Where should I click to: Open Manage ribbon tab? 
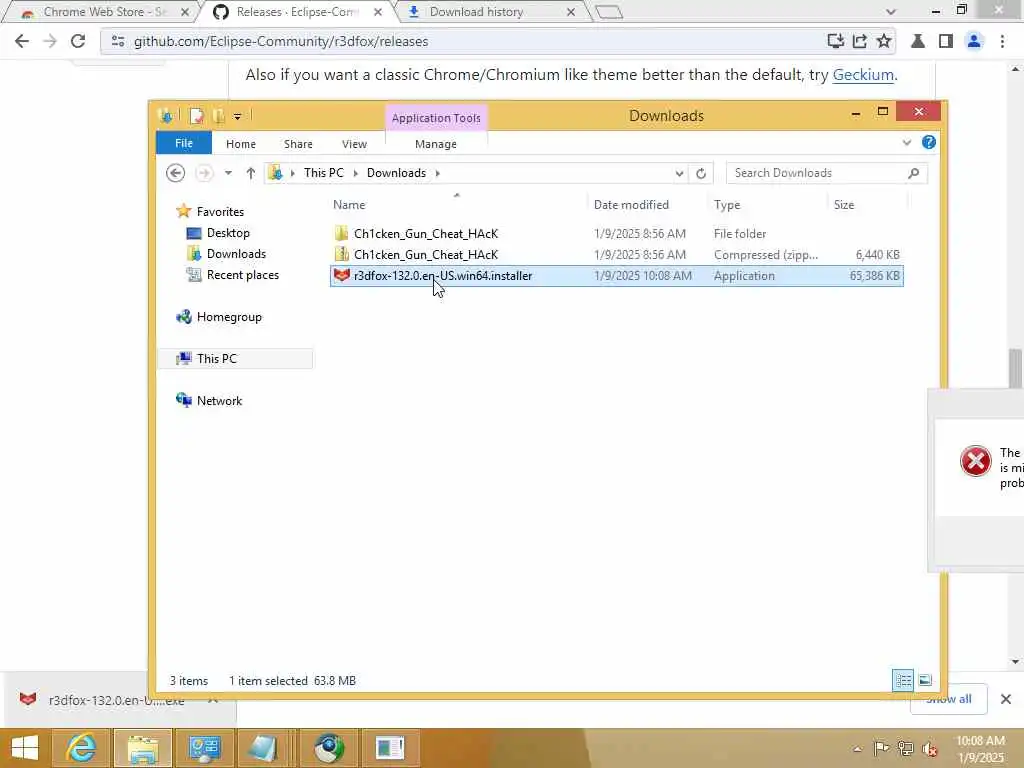pyautogui.click(x=436, y=144)
